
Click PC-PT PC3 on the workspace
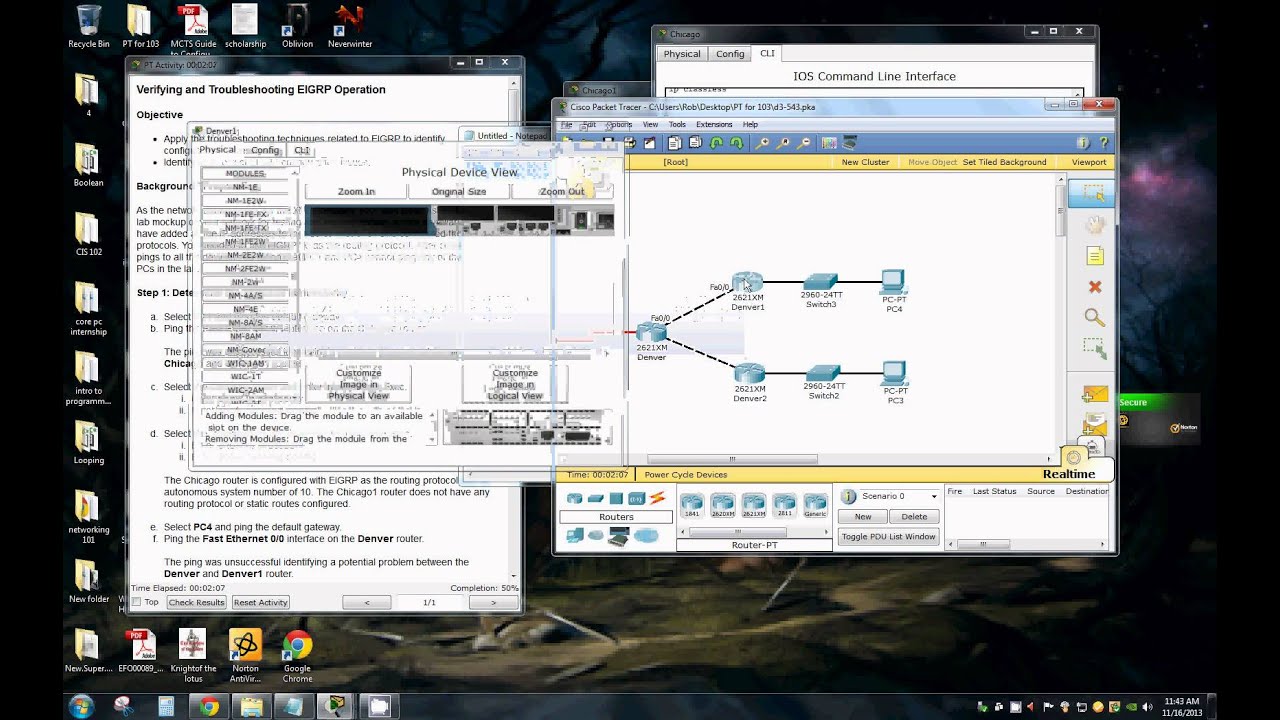(893, 373)
